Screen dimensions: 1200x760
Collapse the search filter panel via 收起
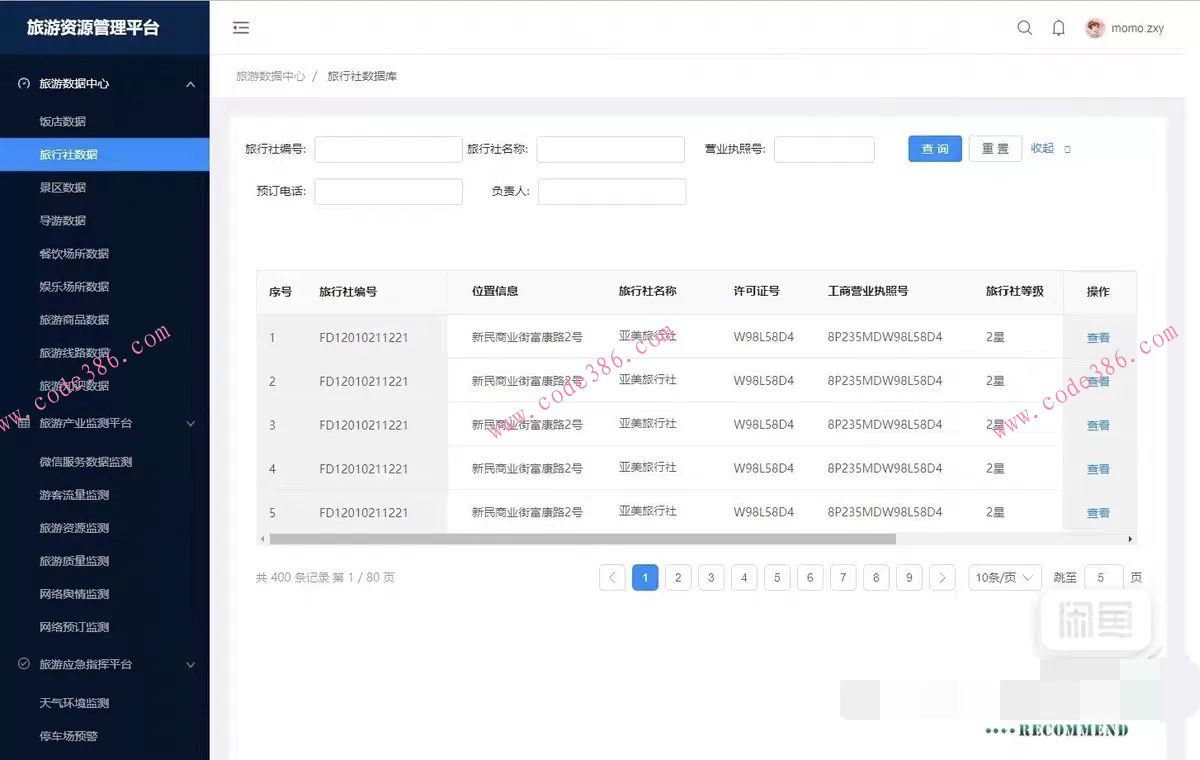(1041, 148)
